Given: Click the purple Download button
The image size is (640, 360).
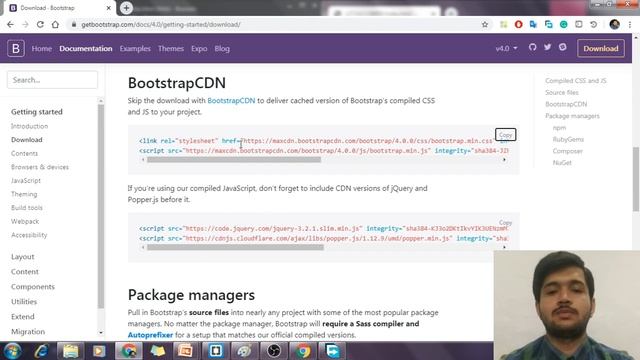Looking at the screenshot, I should pos(600,48).
